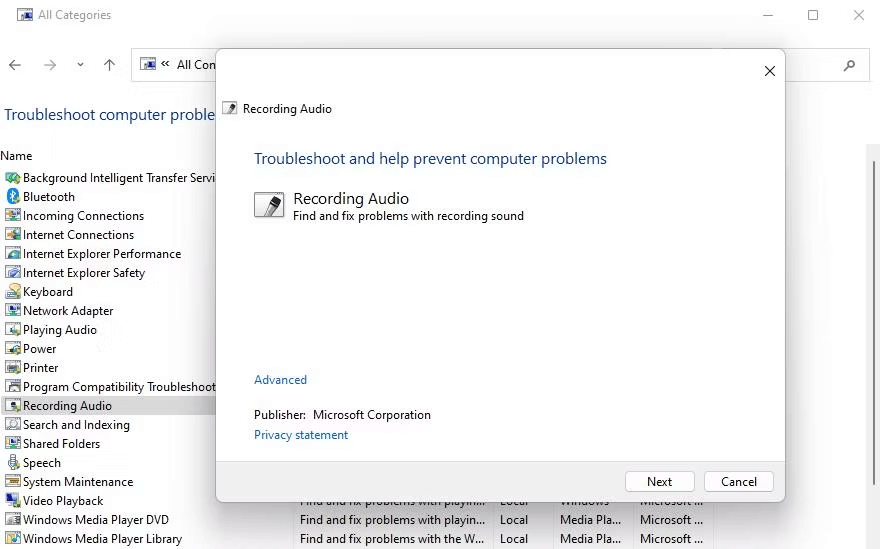Click the Bluetooth troubleshooter icon

click(13, 197)
